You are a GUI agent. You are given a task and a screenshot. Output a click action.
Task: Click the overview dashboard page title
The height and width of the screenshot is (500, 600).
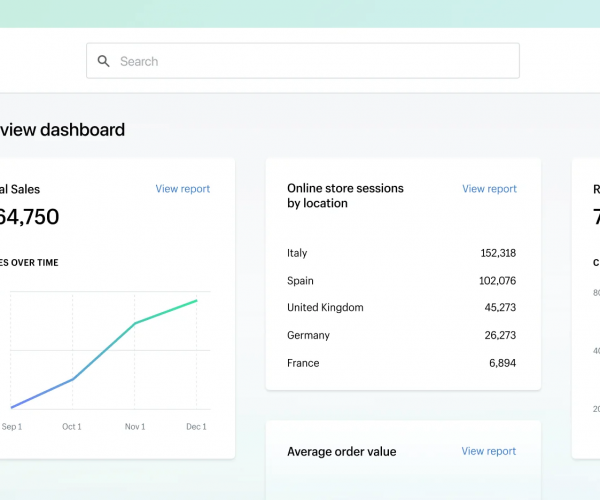tap(62, 130)
